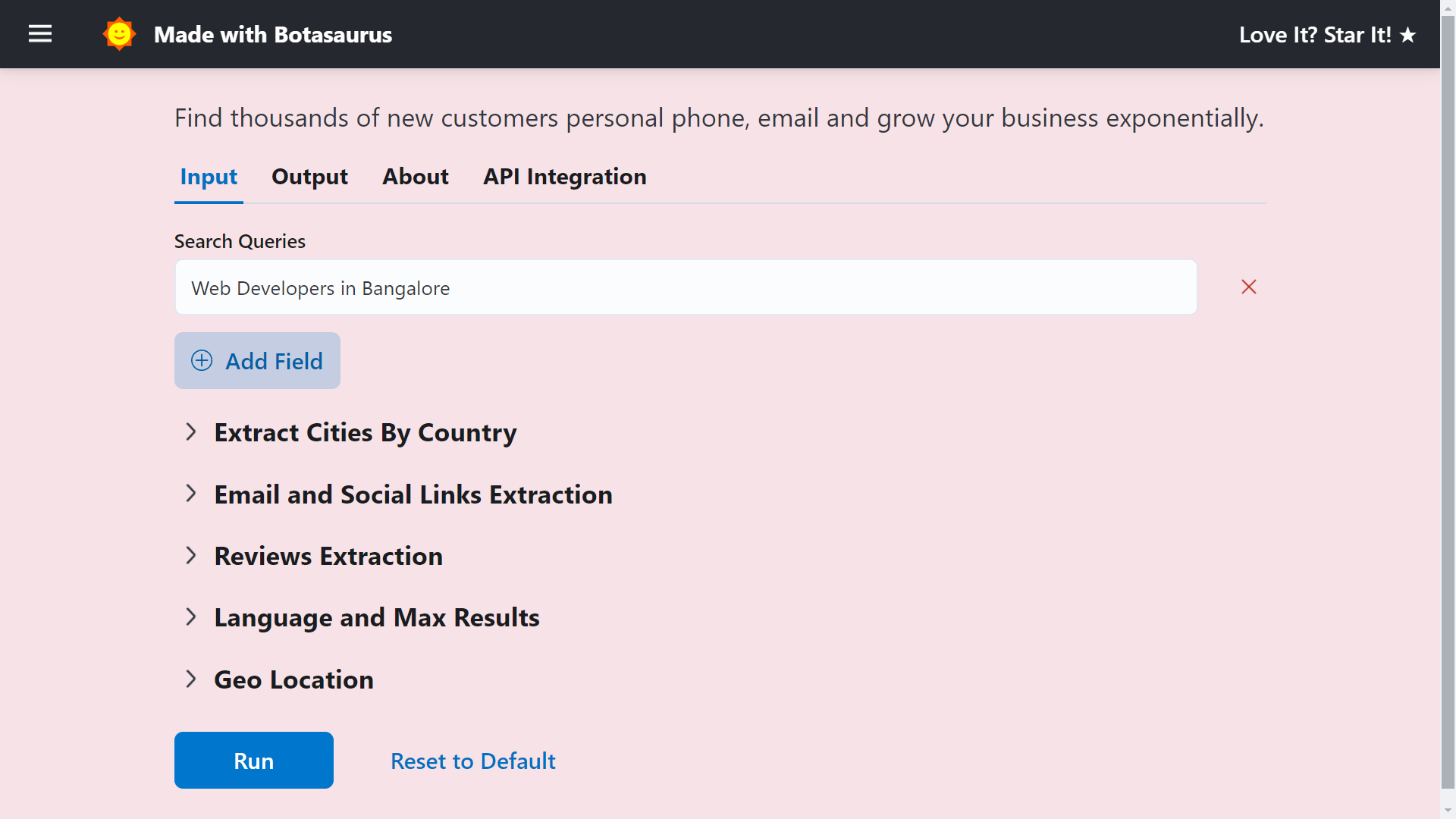This screenshot has width=1456, height=819.
Task: Expand the Geo Location section
Action: pyautogui.click(x=279, y=679)
